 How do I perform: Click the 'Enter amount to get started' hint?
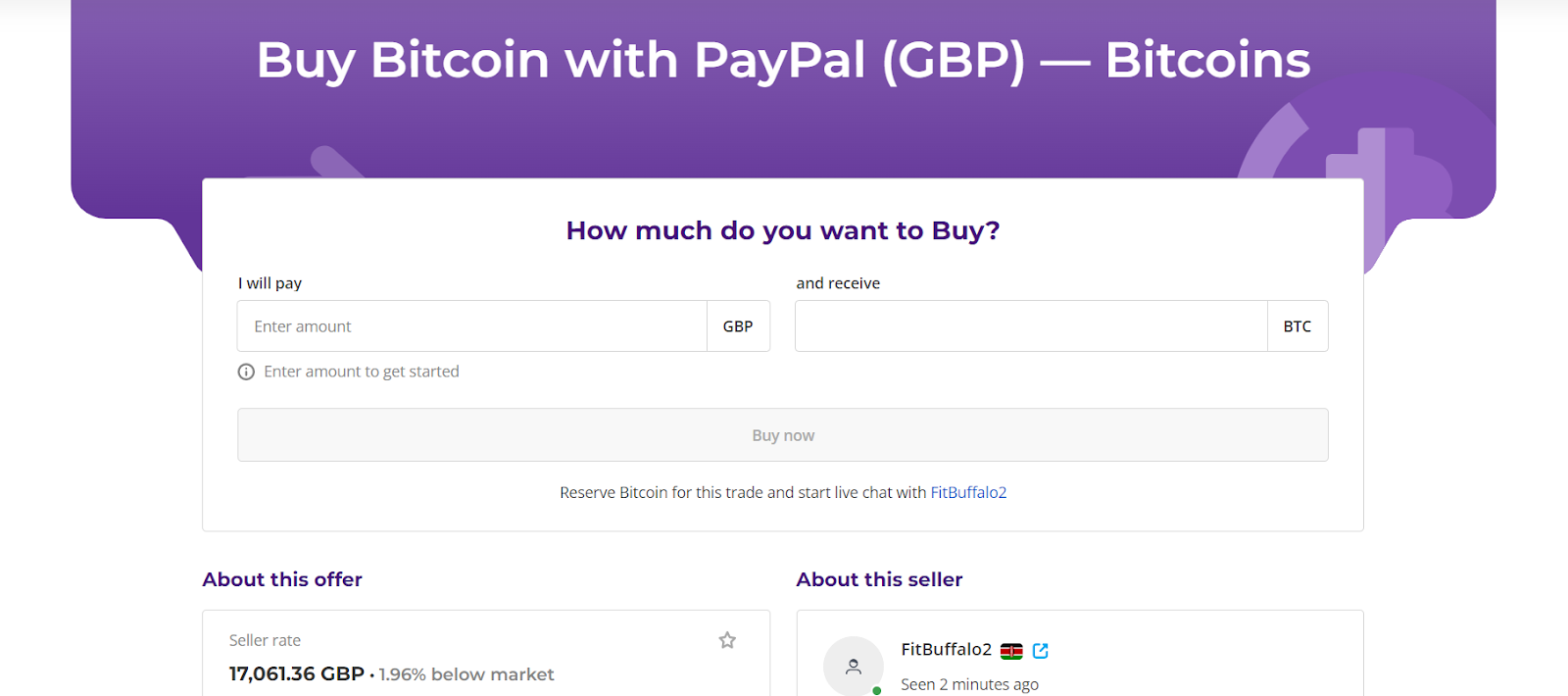pos(362,372)
